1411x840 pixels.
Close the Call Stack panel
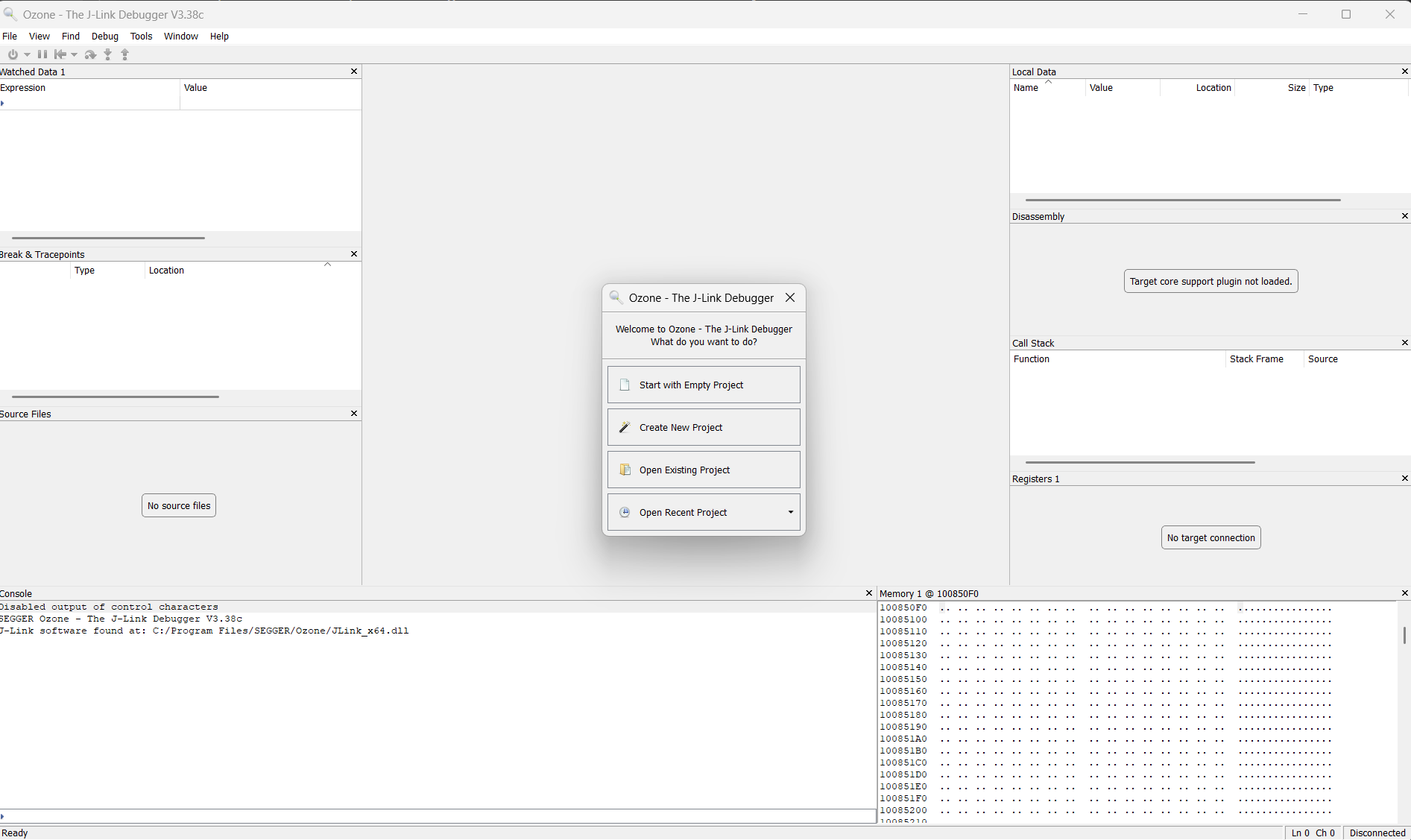coord(1405,343)
